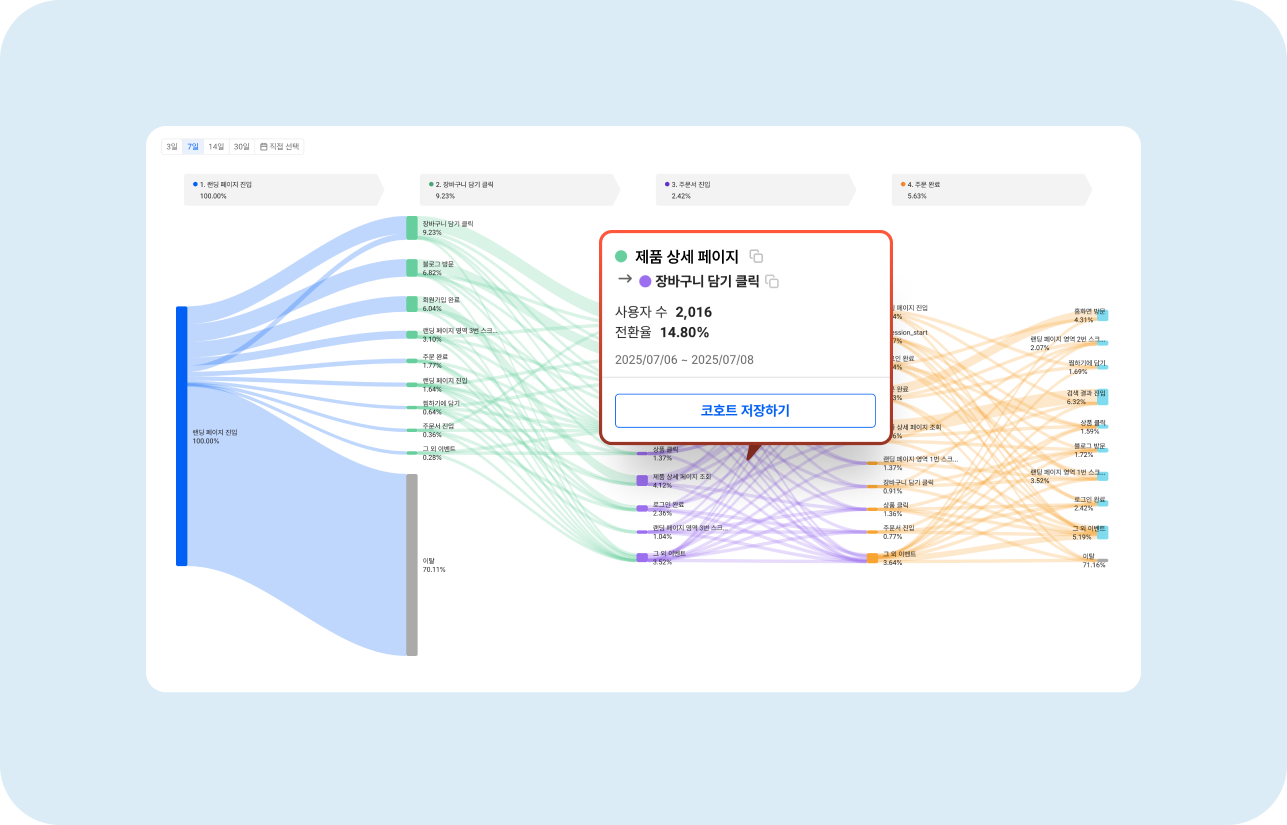
Task: Select the purple 제품 상세 페이지 조회 node
Action: (642, 480)
